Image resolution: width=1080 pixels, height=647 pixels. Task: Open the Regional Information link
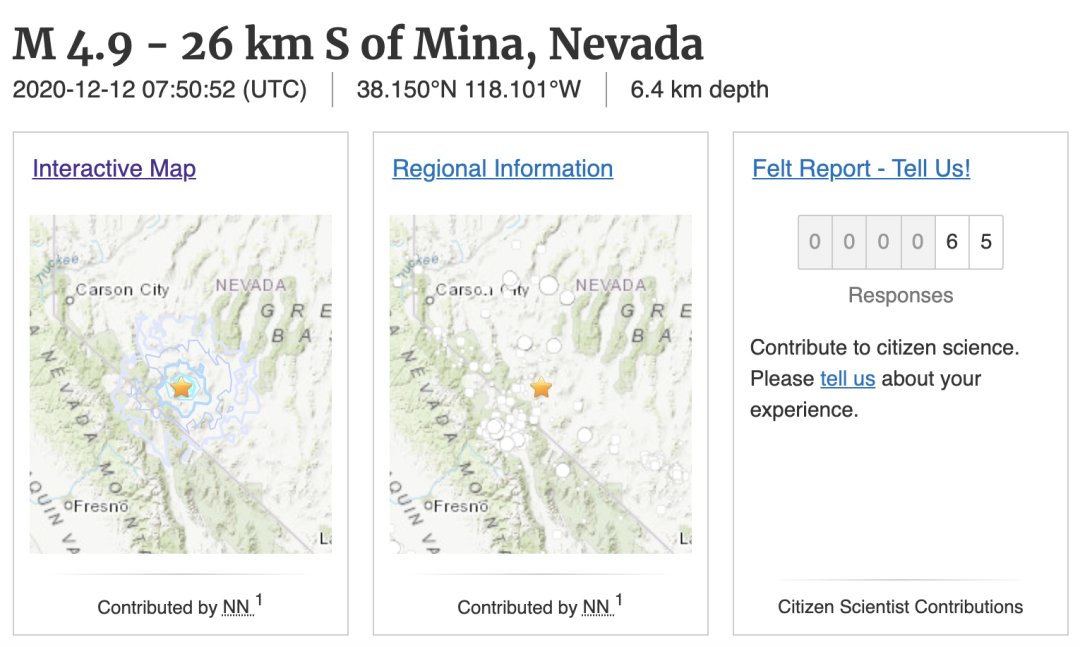point(502,168)
